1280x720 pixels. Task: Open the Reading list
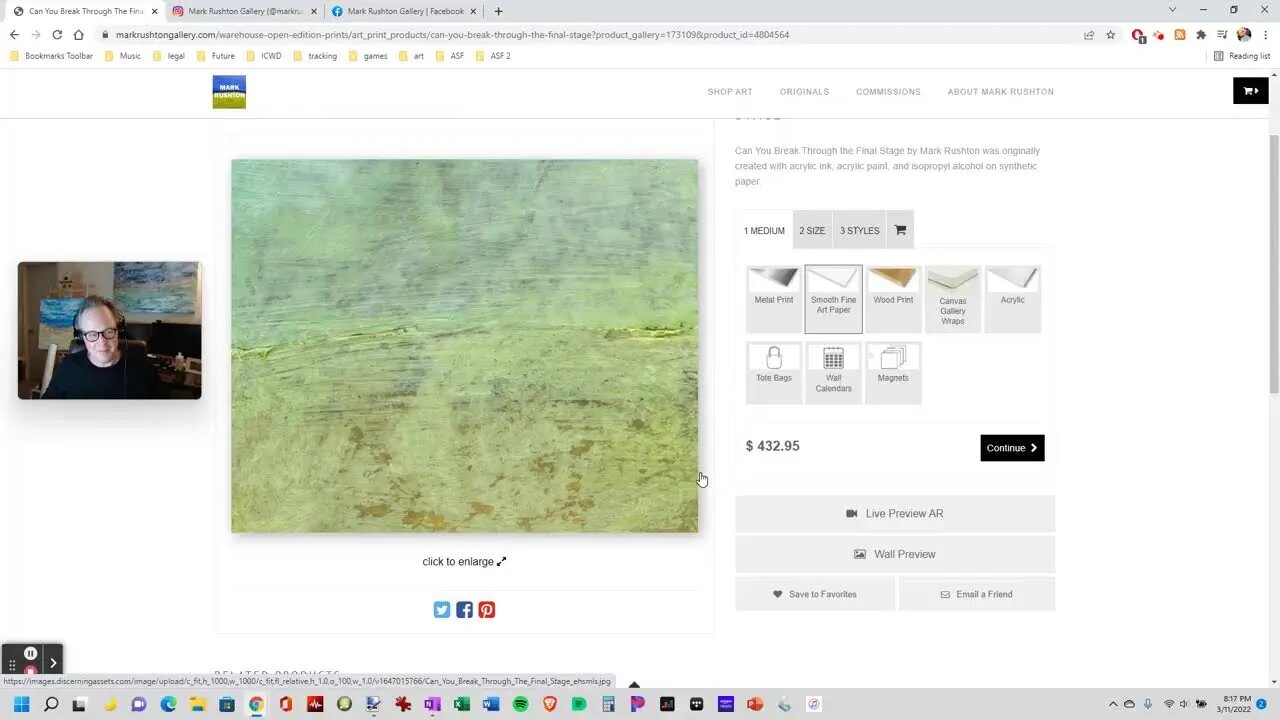tap(1241, 56)
